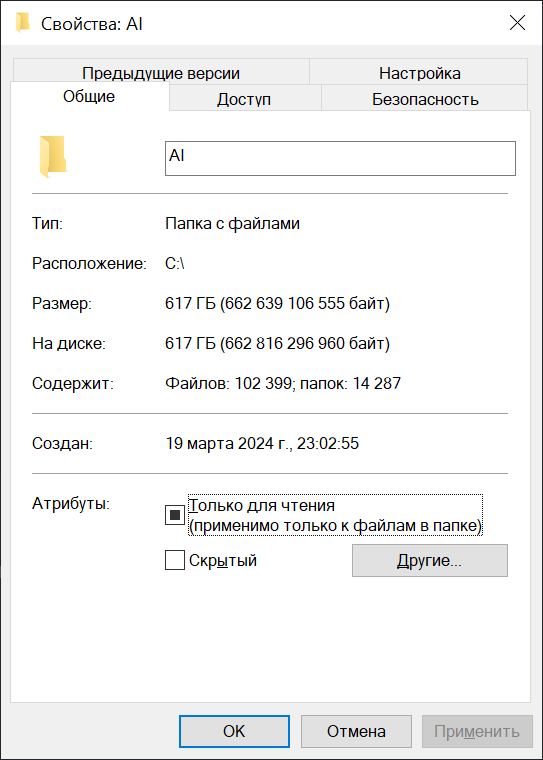Image resolution: width=543 pixels, height=760 pixels.
Task: Click the greyed-out Применить button
Action: [477, 731]
